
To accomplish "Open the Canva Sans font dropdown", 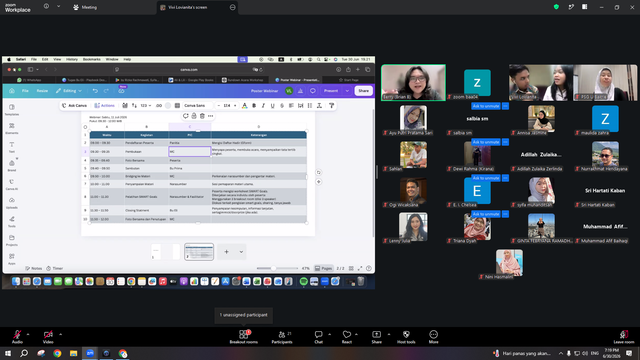I will click(197, 105).
